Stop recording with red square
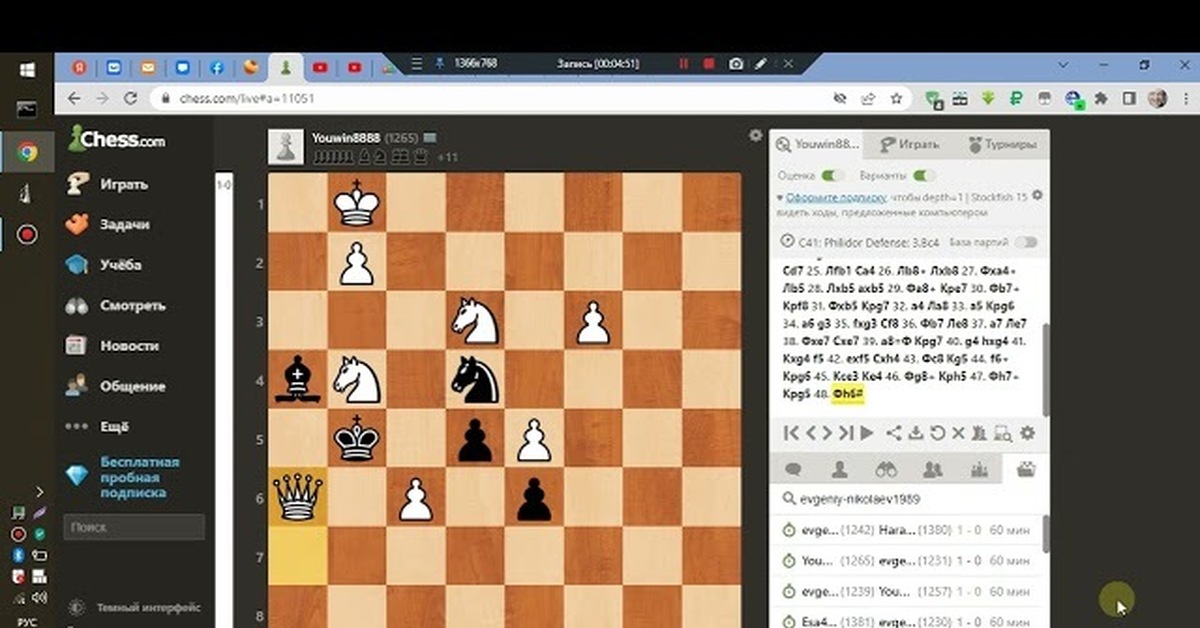 pos(709,64)
